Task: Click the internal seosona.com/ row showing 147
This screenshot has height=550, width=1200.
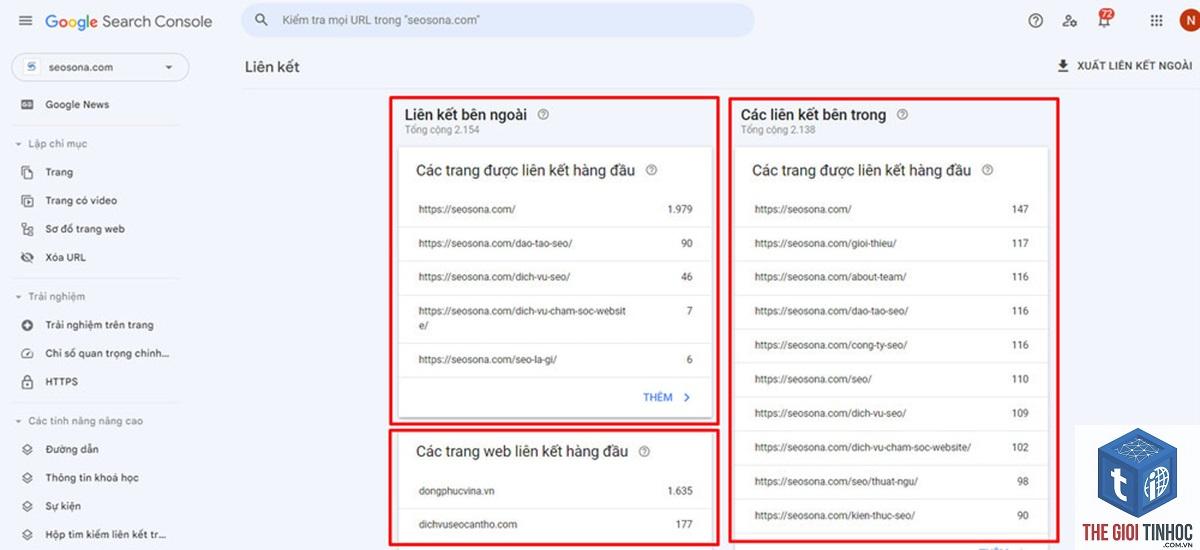Action: 891,210
